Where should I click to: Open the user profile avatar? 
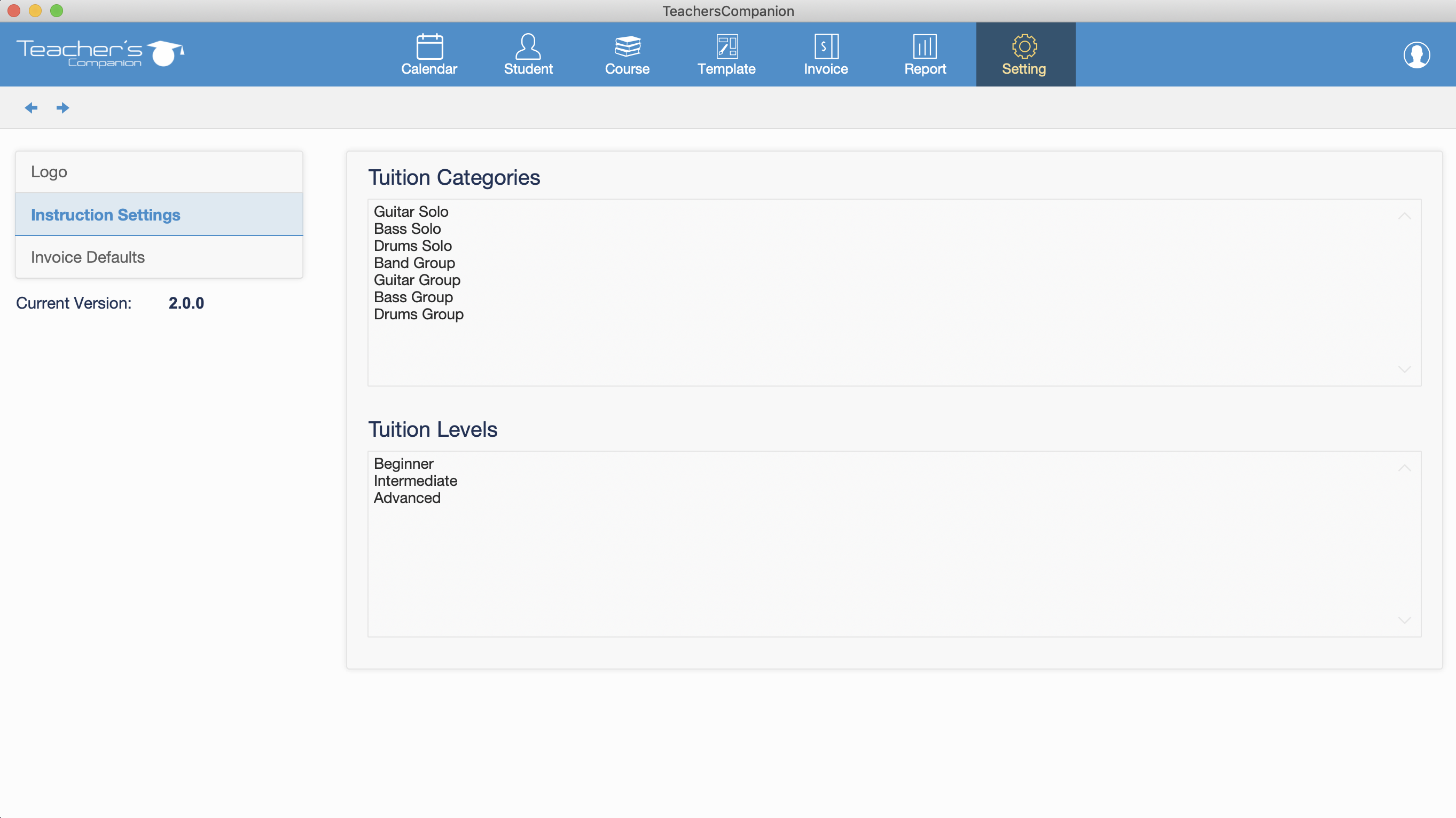(1416, 55)
